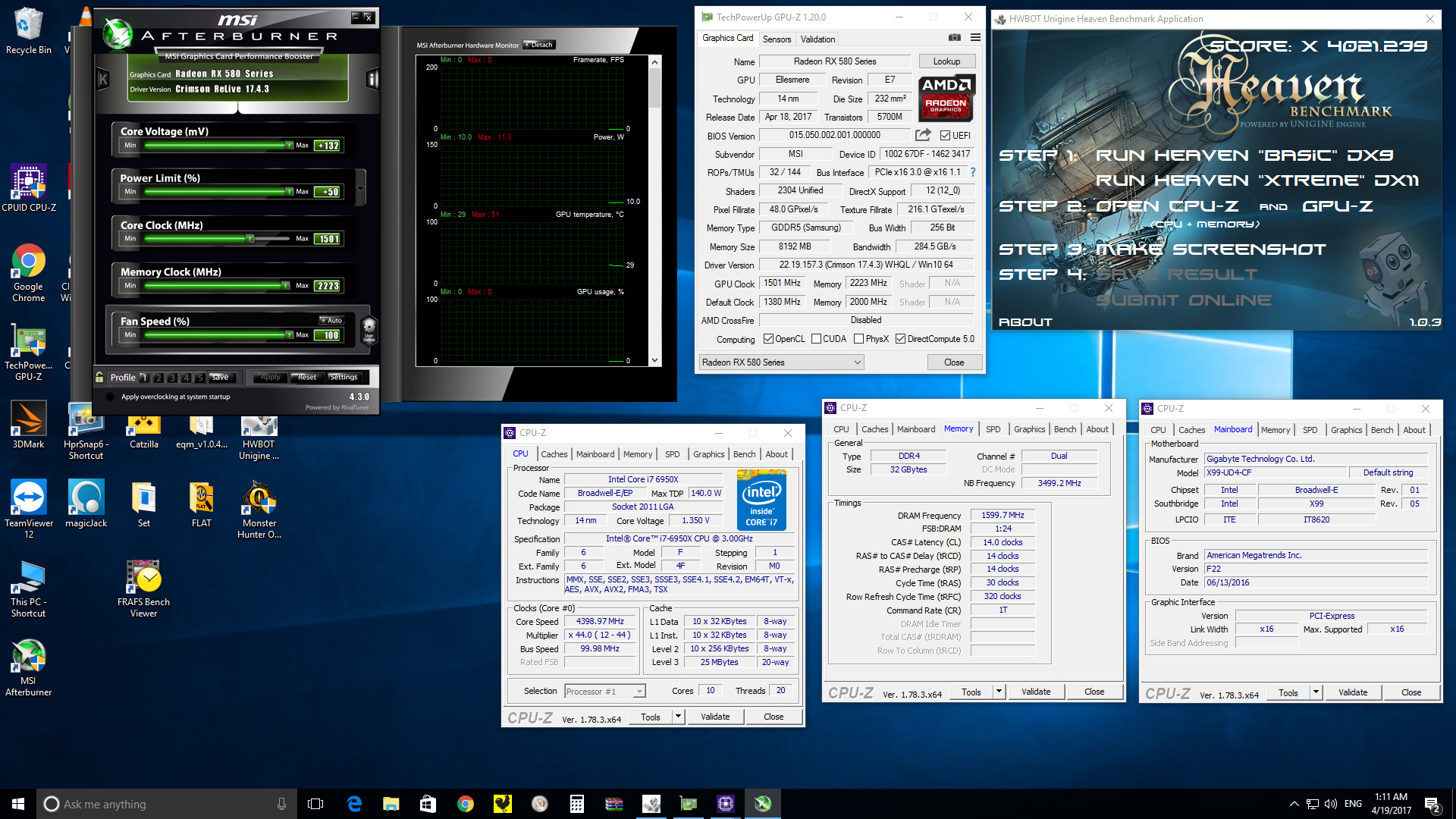The image size is (1456, 819).
Task: Open FRAFS Bench Viewer icon
Action: point(143,588)
